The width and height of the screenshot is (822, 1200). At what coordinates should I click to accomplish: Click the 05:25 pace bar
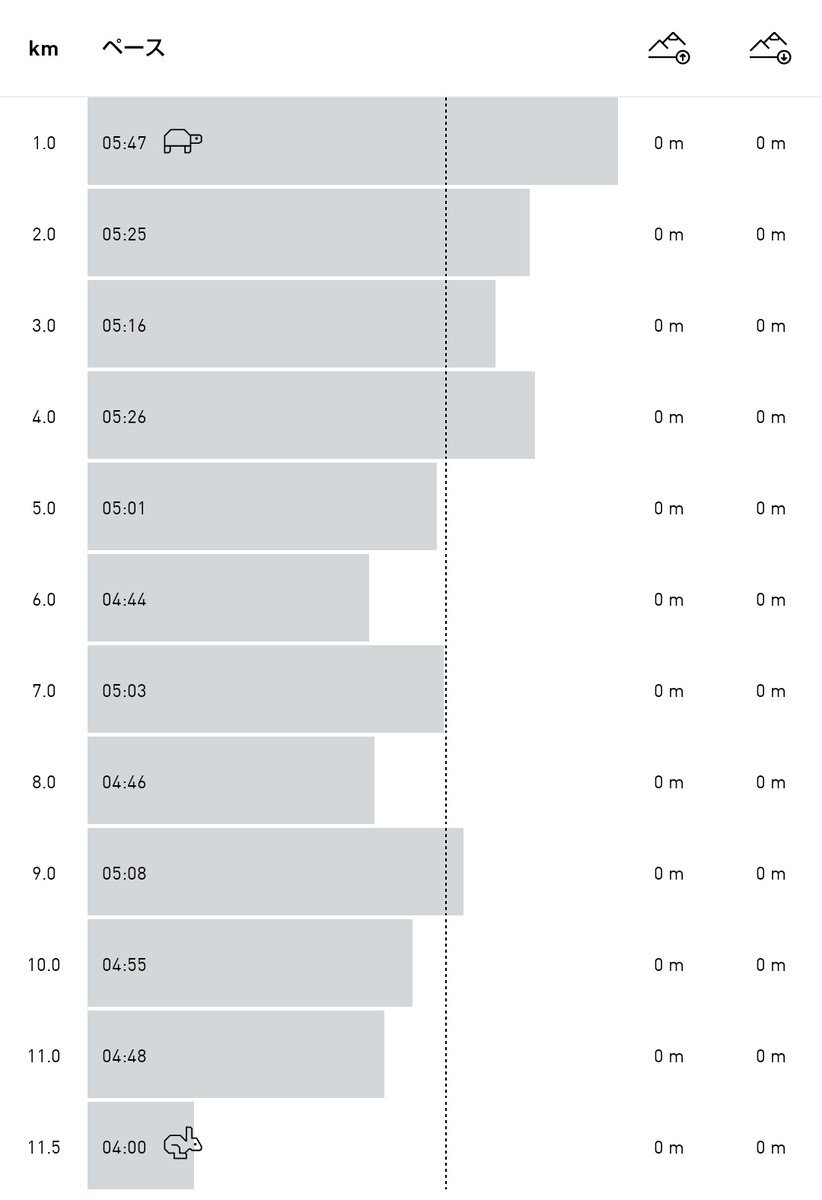(x=308, y=233)
